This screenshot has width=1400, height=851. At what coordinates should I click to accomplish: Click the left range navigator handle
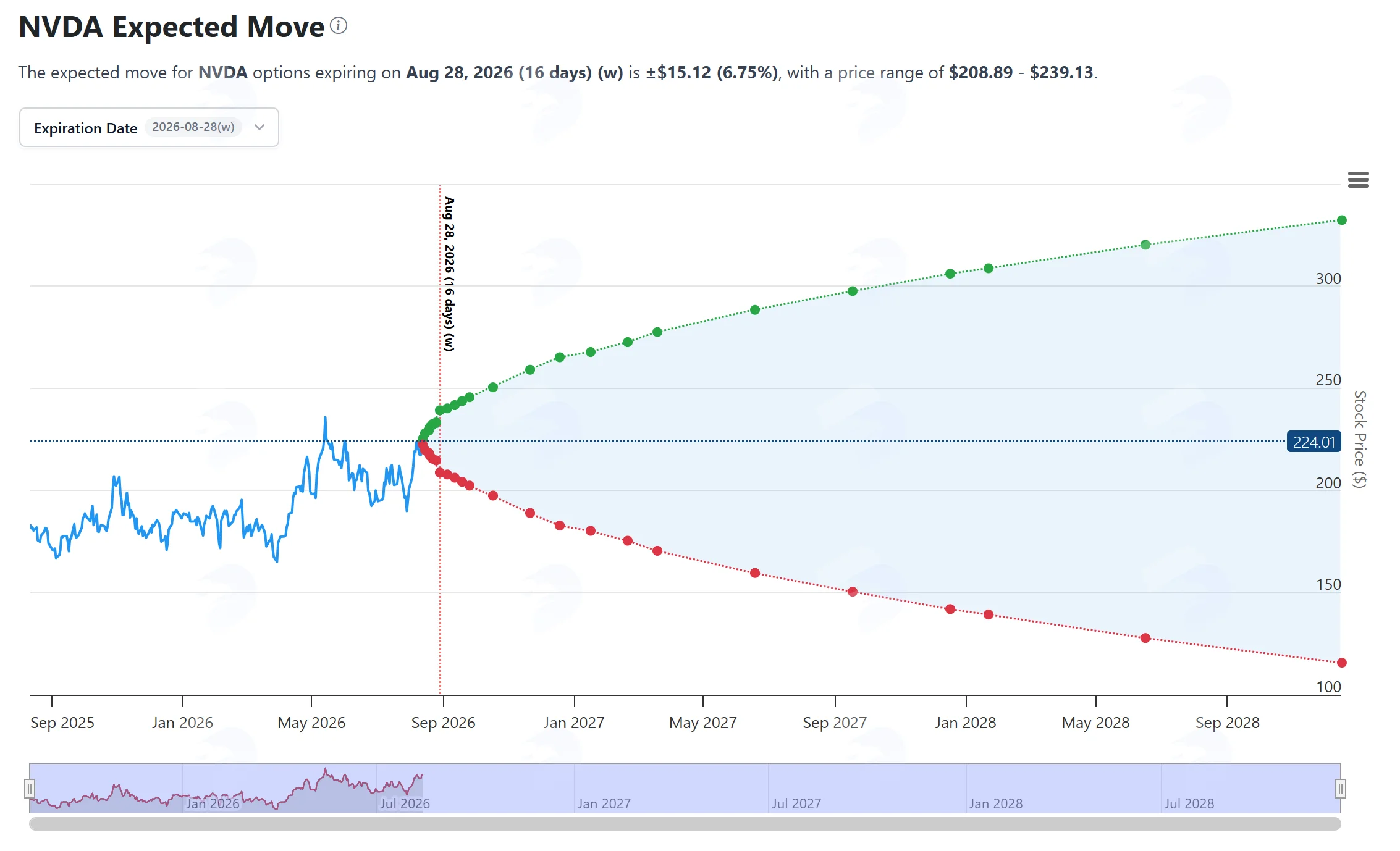coord(29,789)
